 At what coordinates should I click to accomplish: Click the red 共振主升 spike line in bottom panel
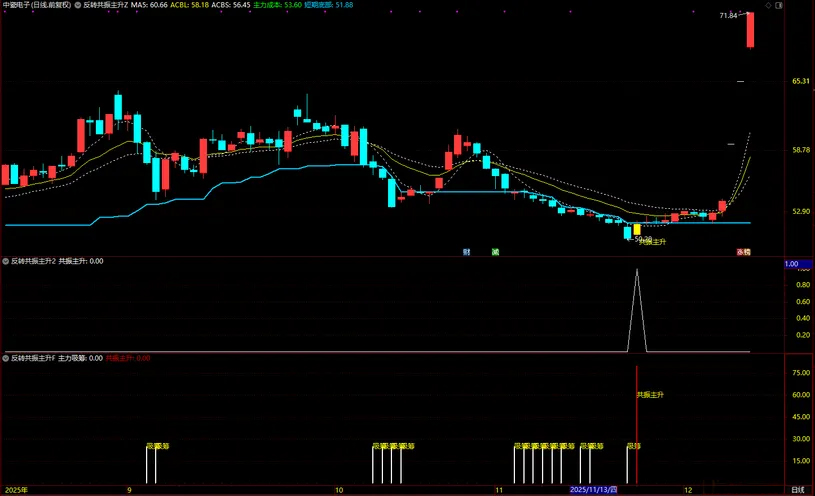pyautogui.click(x=637, y=425)
